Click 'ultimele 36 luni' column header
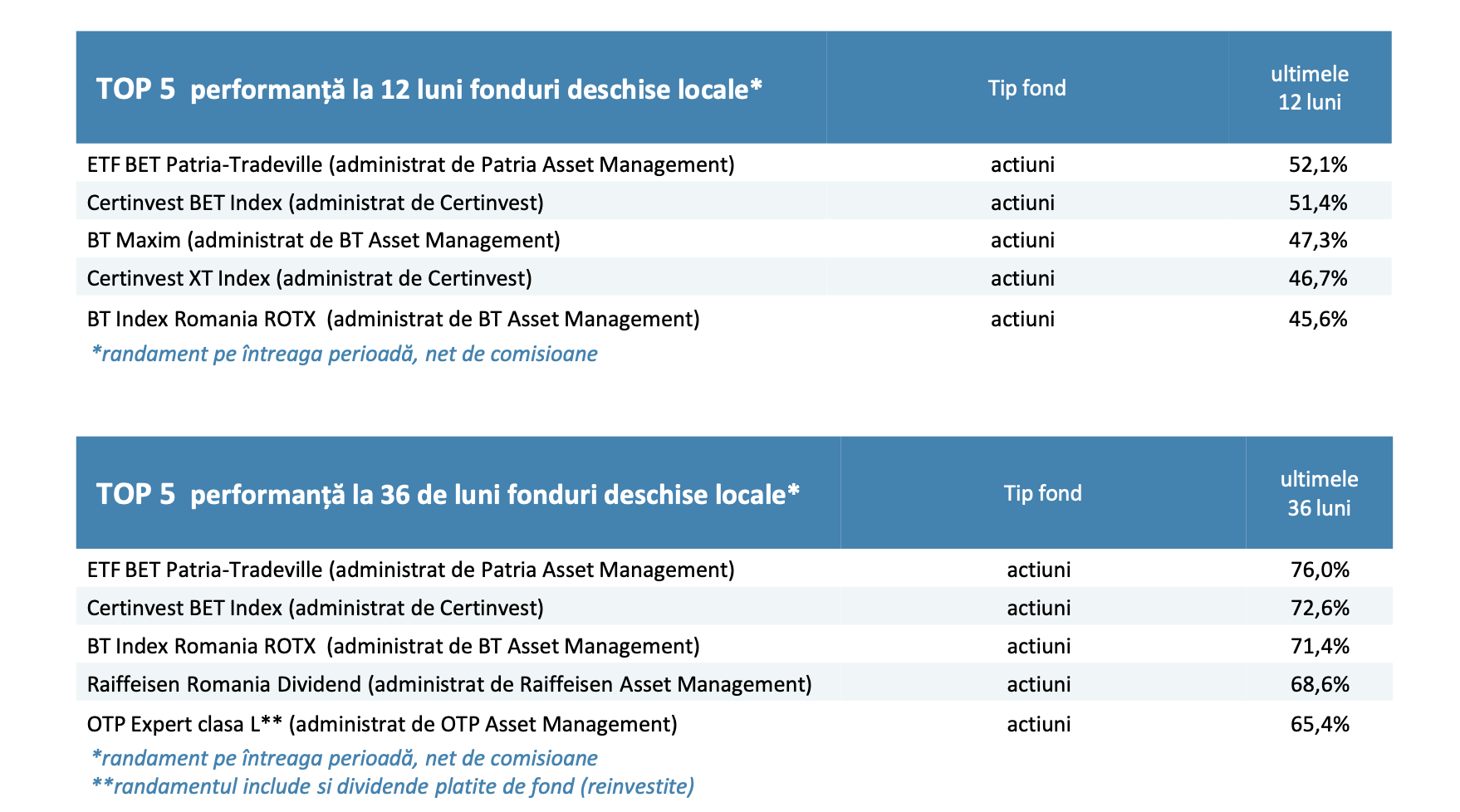 coord(1319,493)
